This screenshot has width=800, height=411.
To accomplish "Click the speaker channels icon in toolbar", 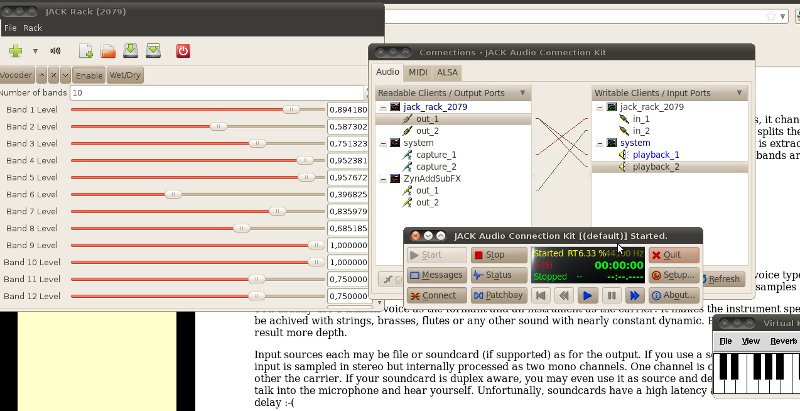I will click(55, 50).
